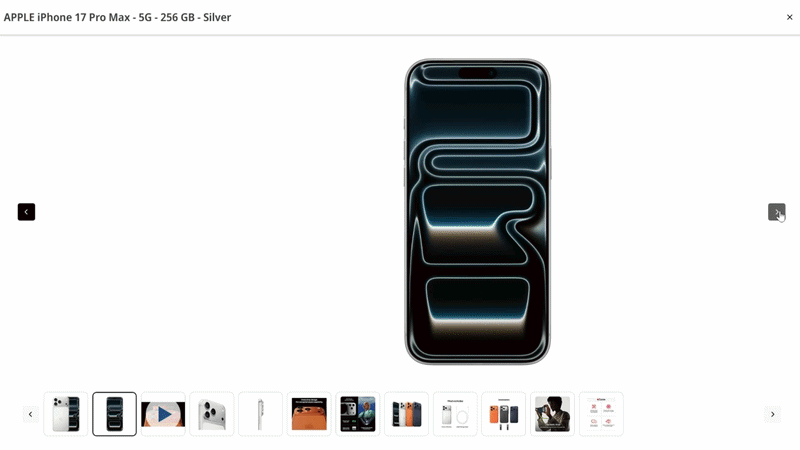Open the orange phone camera close-up thumbnail
The image size is (800, 450).
point(309,414)
